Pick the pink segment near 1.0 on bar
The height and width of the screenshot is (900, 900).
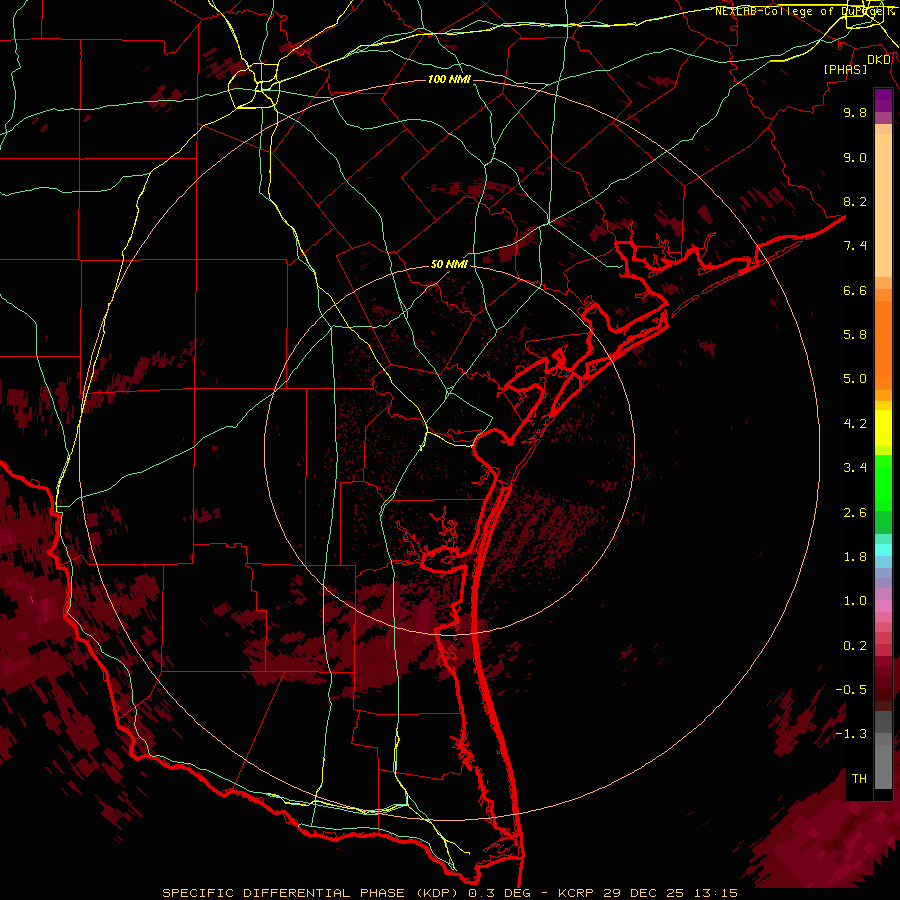pyautogui.click(x=883, y=606)
